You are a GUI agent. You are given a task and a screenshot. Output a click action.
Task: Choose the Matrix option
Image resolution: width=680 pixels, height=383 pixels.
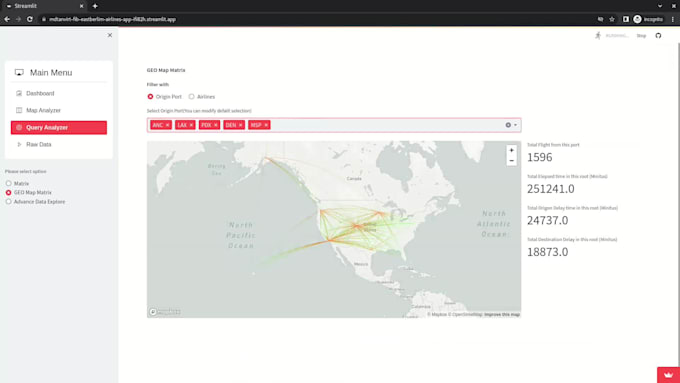tap(8, 183)
